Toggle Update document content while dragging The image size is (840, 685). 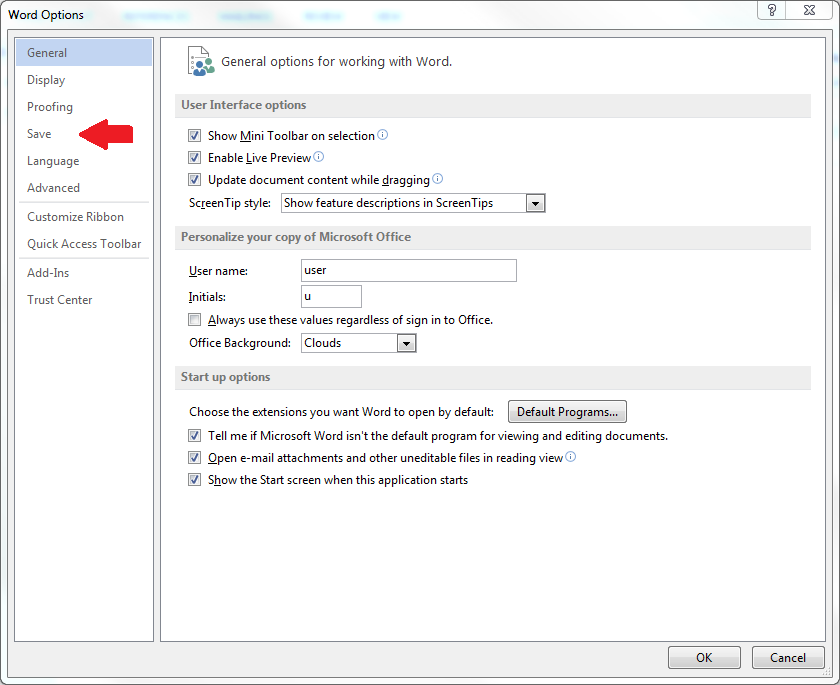[194, 179]
